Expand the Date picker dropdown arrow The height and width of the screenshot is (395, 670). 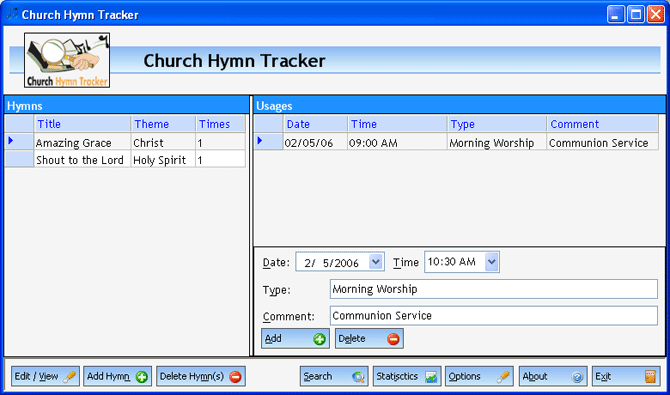pyautogui.click(x=375, y=262)
